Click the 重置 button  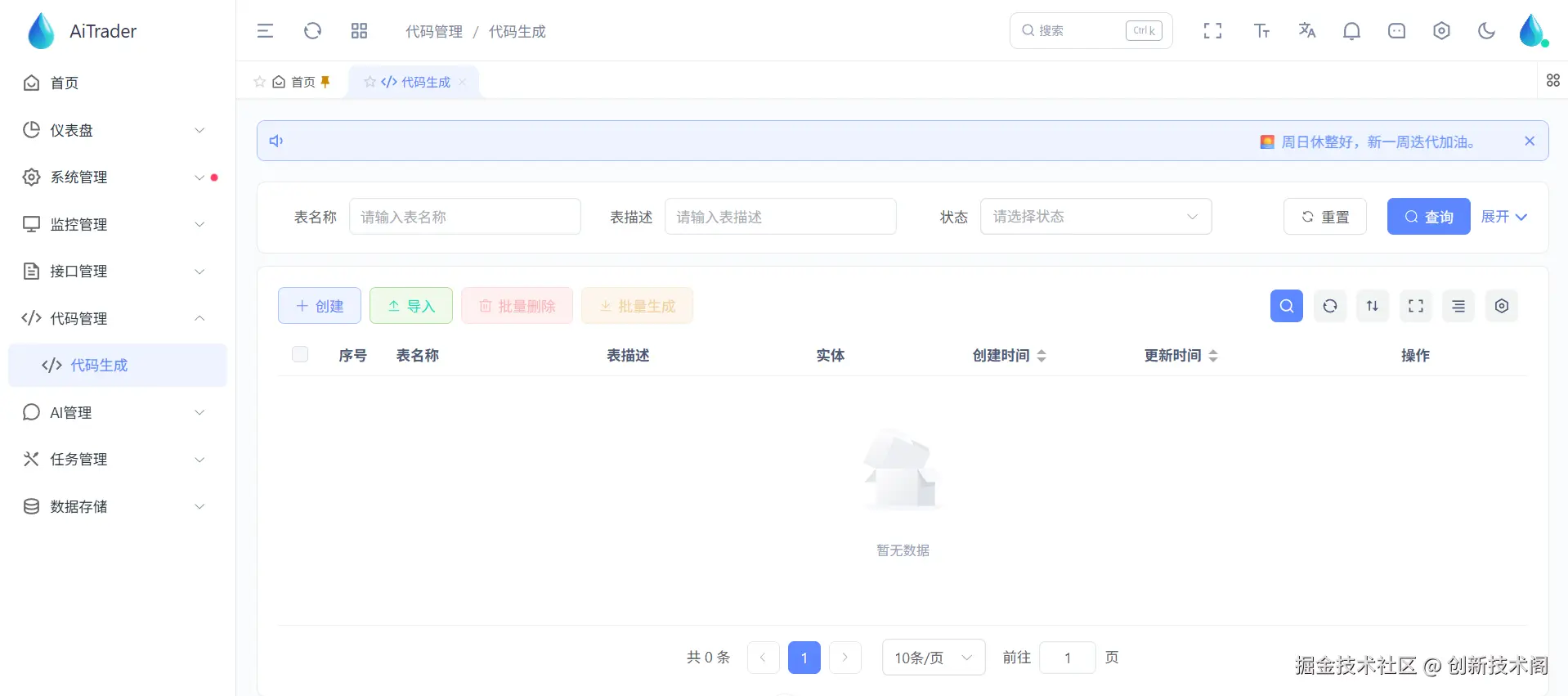1324,217
